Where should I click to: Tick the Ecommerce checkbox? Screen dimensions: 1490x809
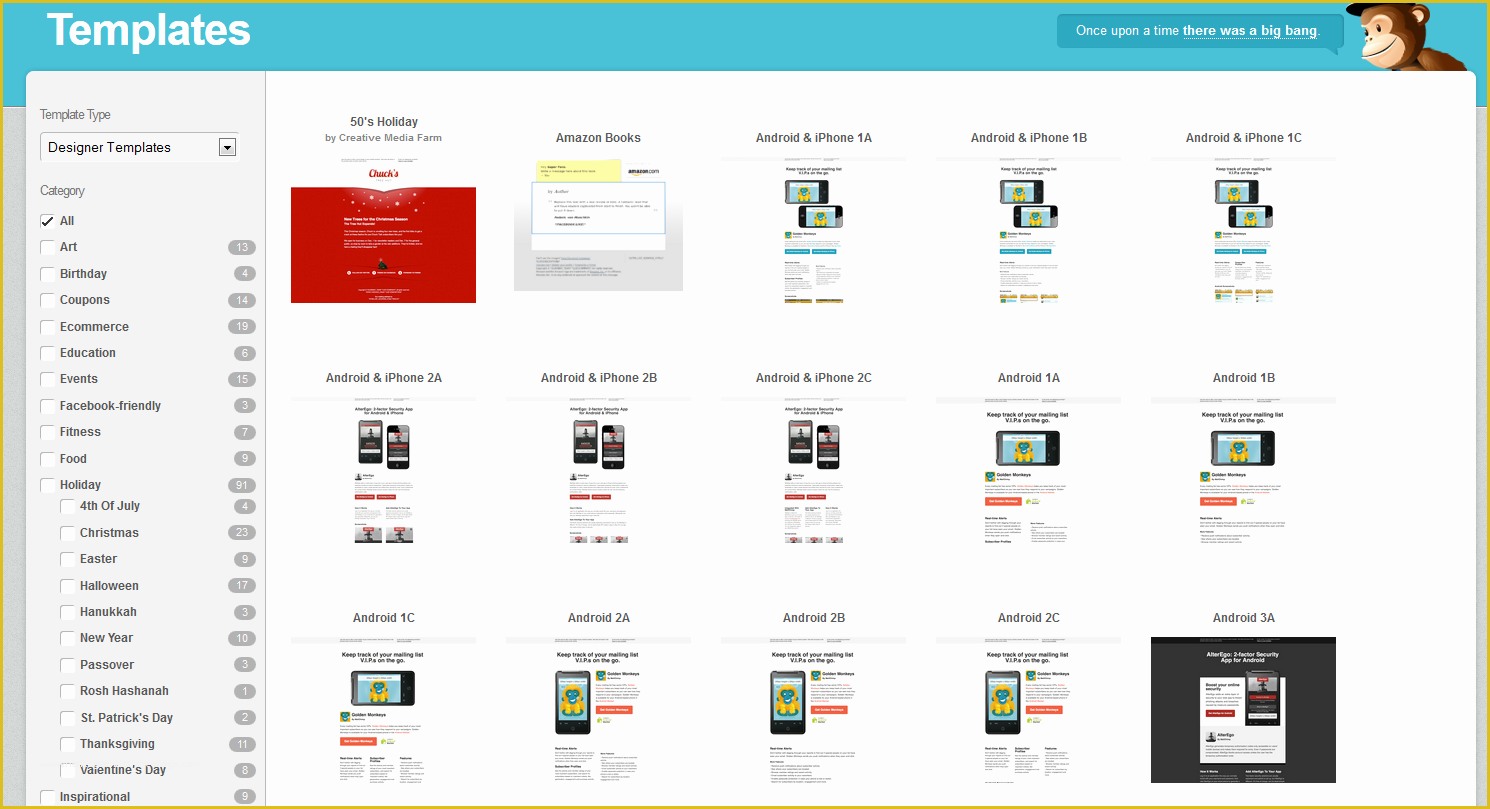click(47, 327)
